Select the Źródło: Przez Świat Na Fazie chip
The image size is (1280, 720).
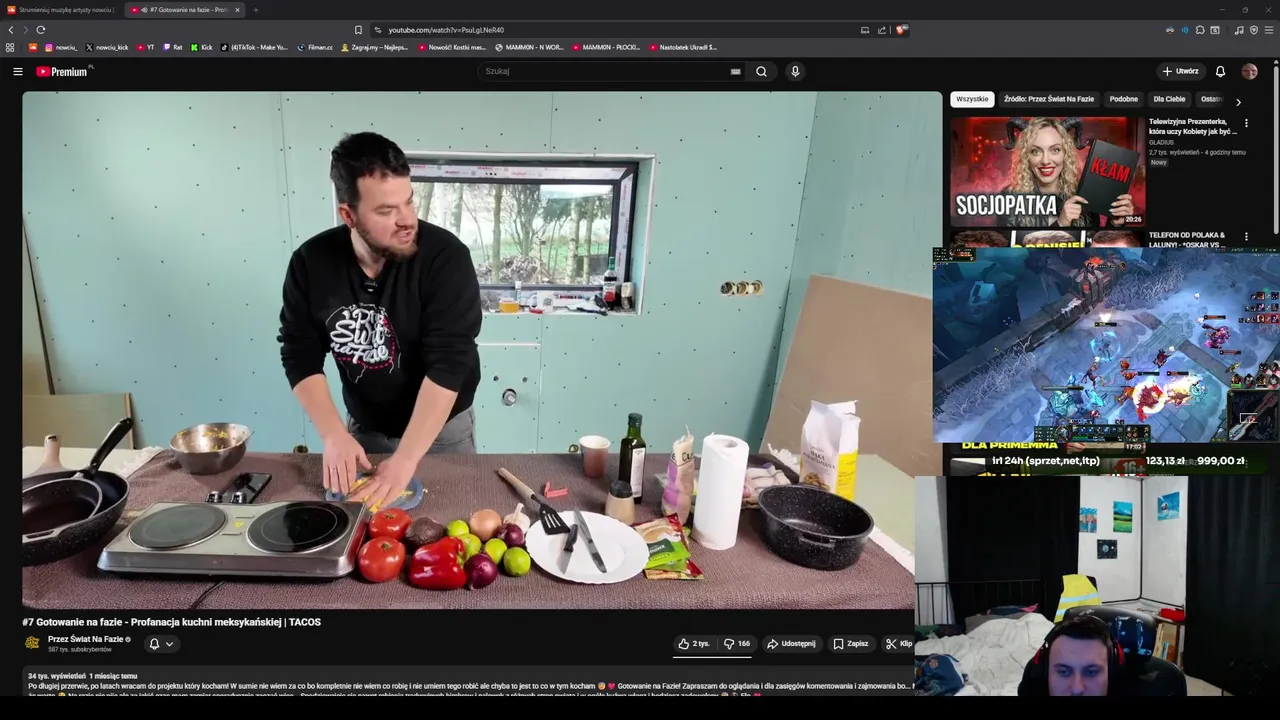[1049, 99]
